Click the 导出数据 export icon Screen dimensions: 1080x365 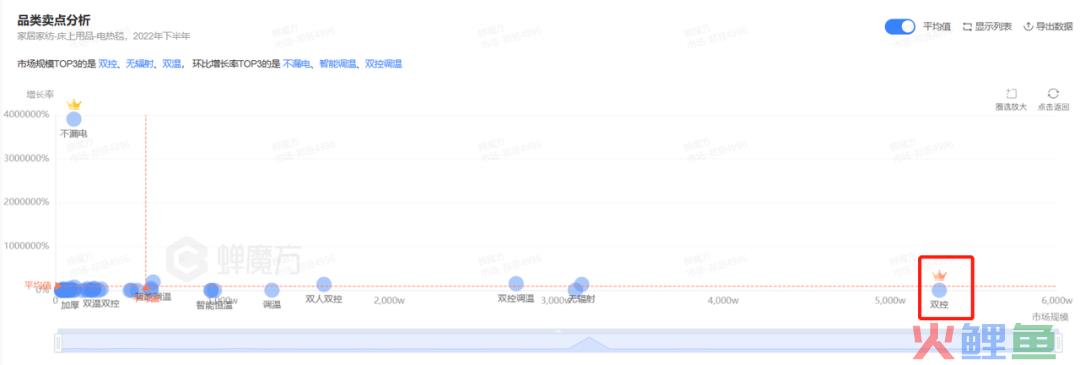[1028, 27]
